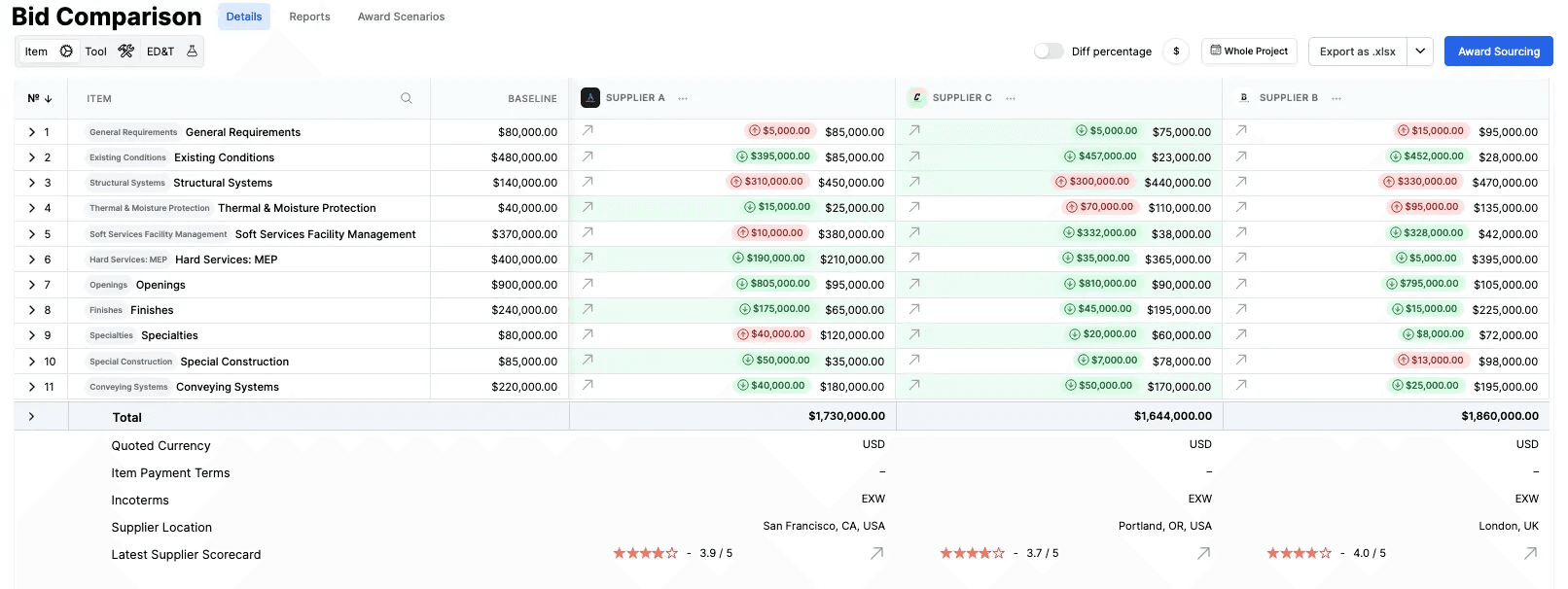Click the search icon in the Item column
Image resolution: width=1568 pixels, height=589 pixels.
pos(407,98)
